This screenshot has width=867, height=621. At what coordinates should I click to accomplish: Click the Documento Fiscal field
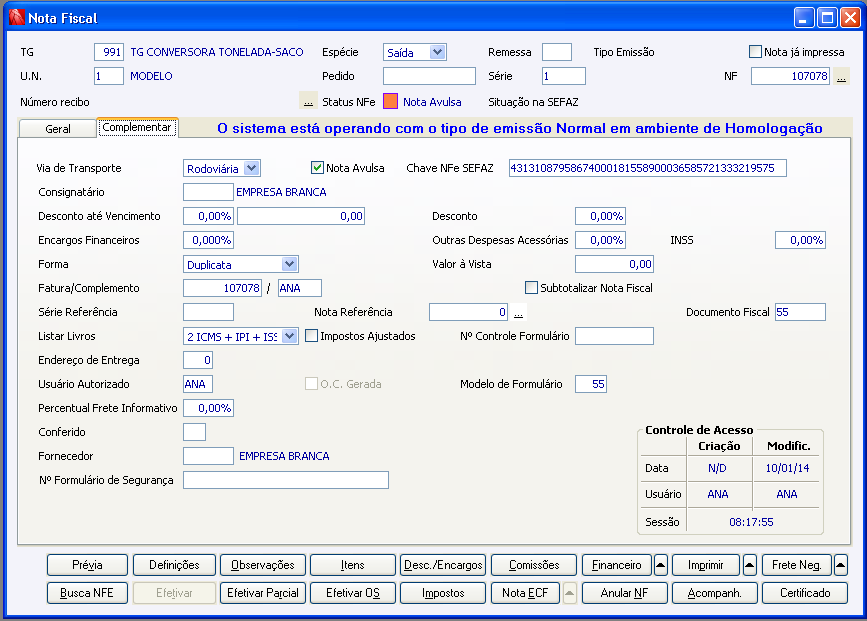(800, 312)
